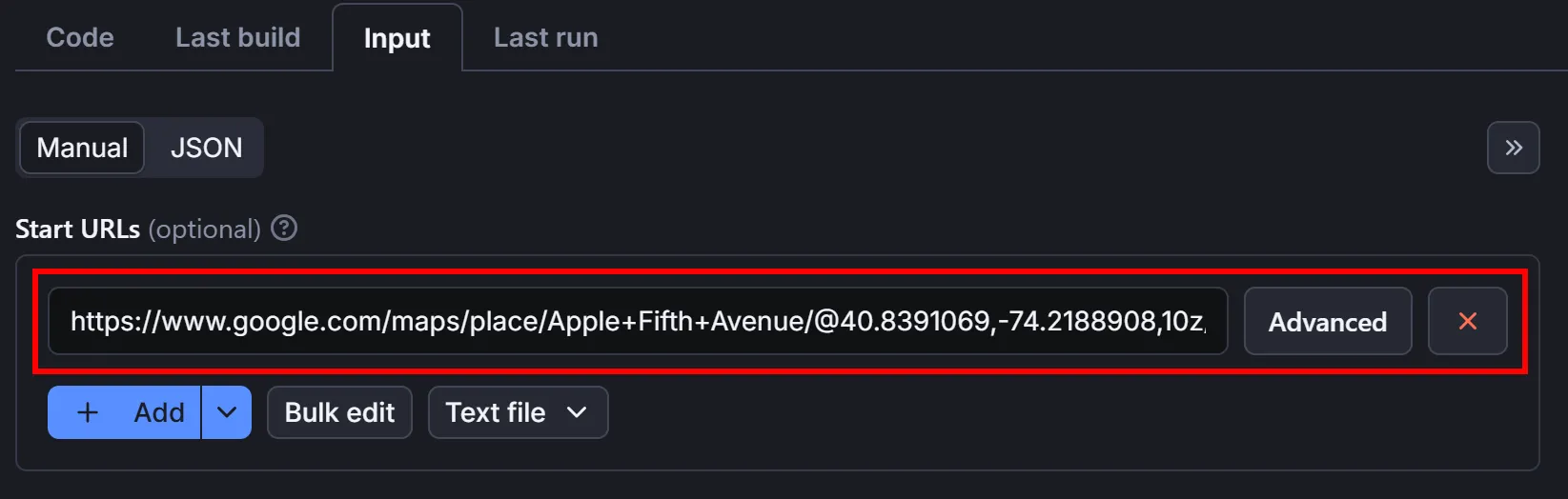1568x499 pixels.
Task: Open the Text file dropdown
Action: (x=518, y=412)
